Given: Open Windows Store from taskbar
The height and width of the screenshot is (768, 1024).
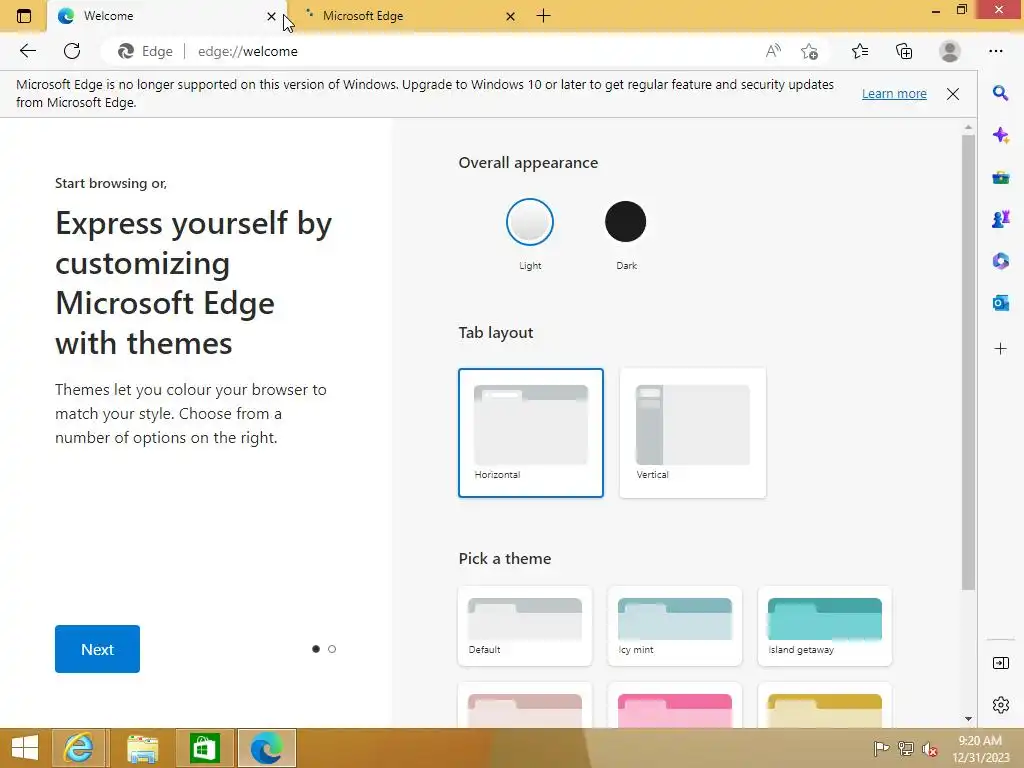Looking at the screenshot, I should [204, 748].
